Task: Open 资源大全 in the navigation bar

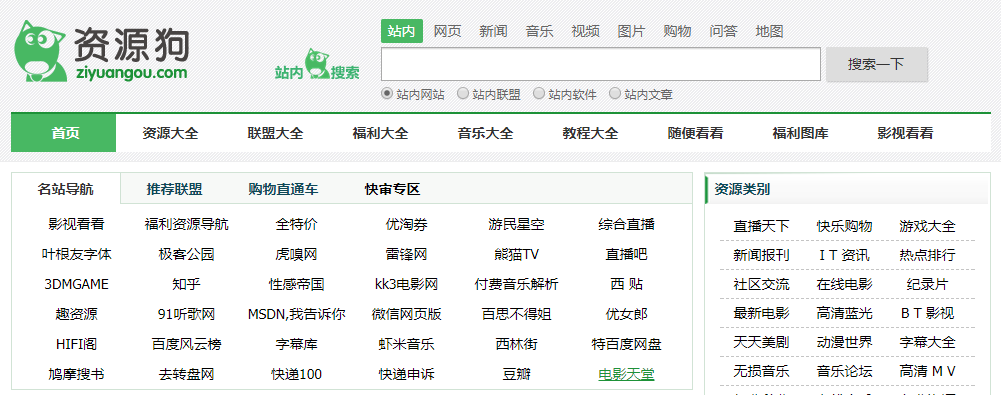Action: coord(170,133)
